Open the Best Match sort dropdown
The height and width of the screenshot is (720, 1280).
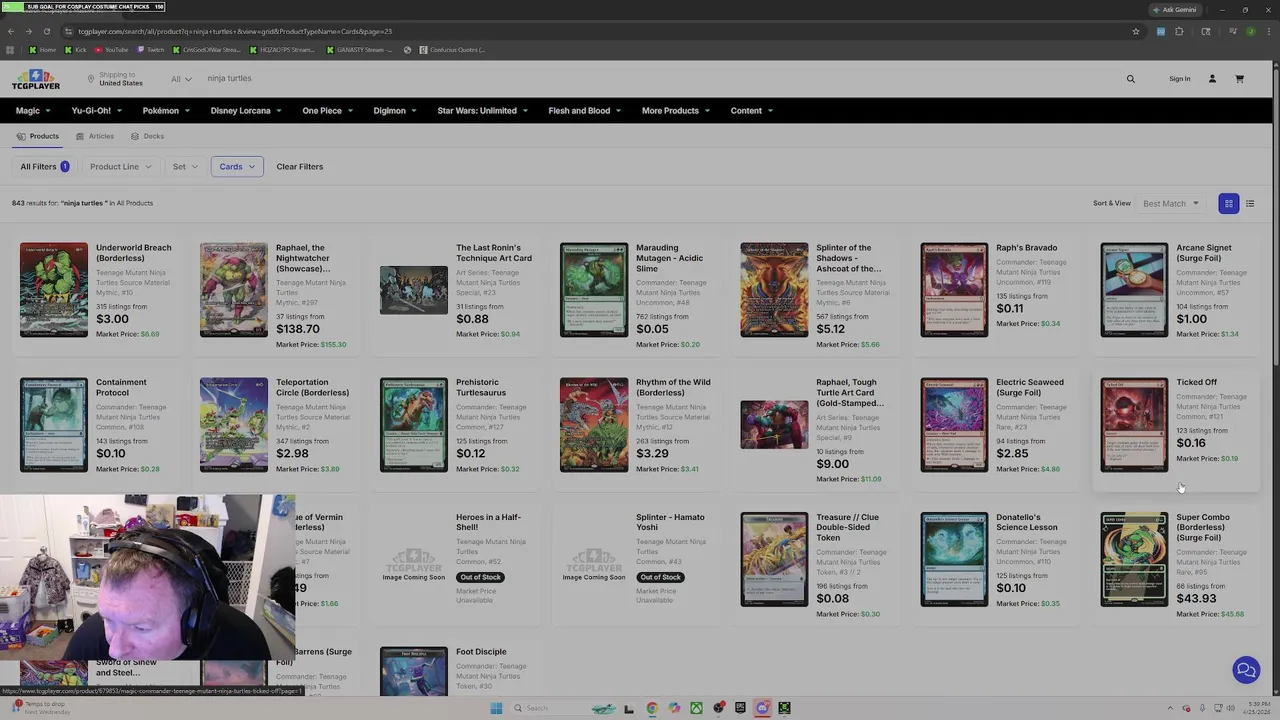(1171, 204)
